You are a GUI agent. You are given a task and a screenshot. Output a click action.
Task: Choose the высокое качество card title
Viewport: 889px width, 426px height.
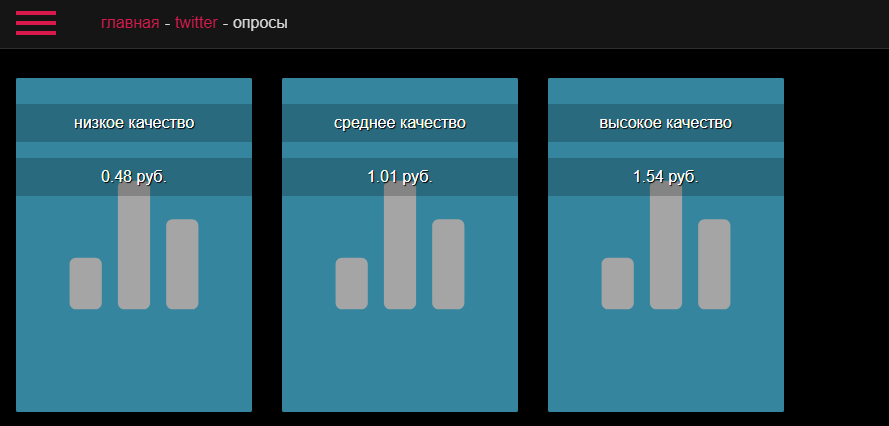coord(666,123)
